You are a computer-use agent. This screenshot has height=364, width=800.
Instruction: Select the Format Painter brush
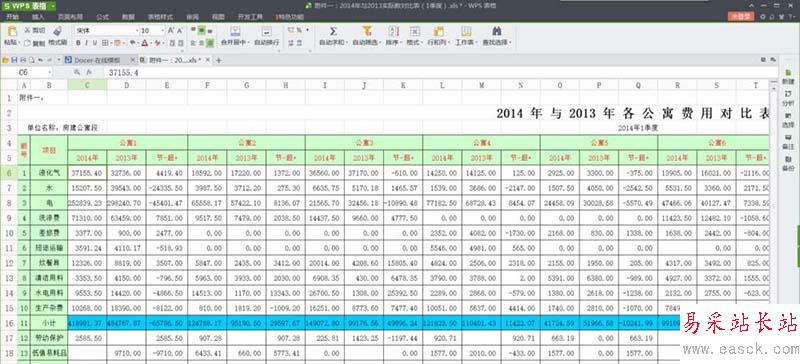pos(58,31)
